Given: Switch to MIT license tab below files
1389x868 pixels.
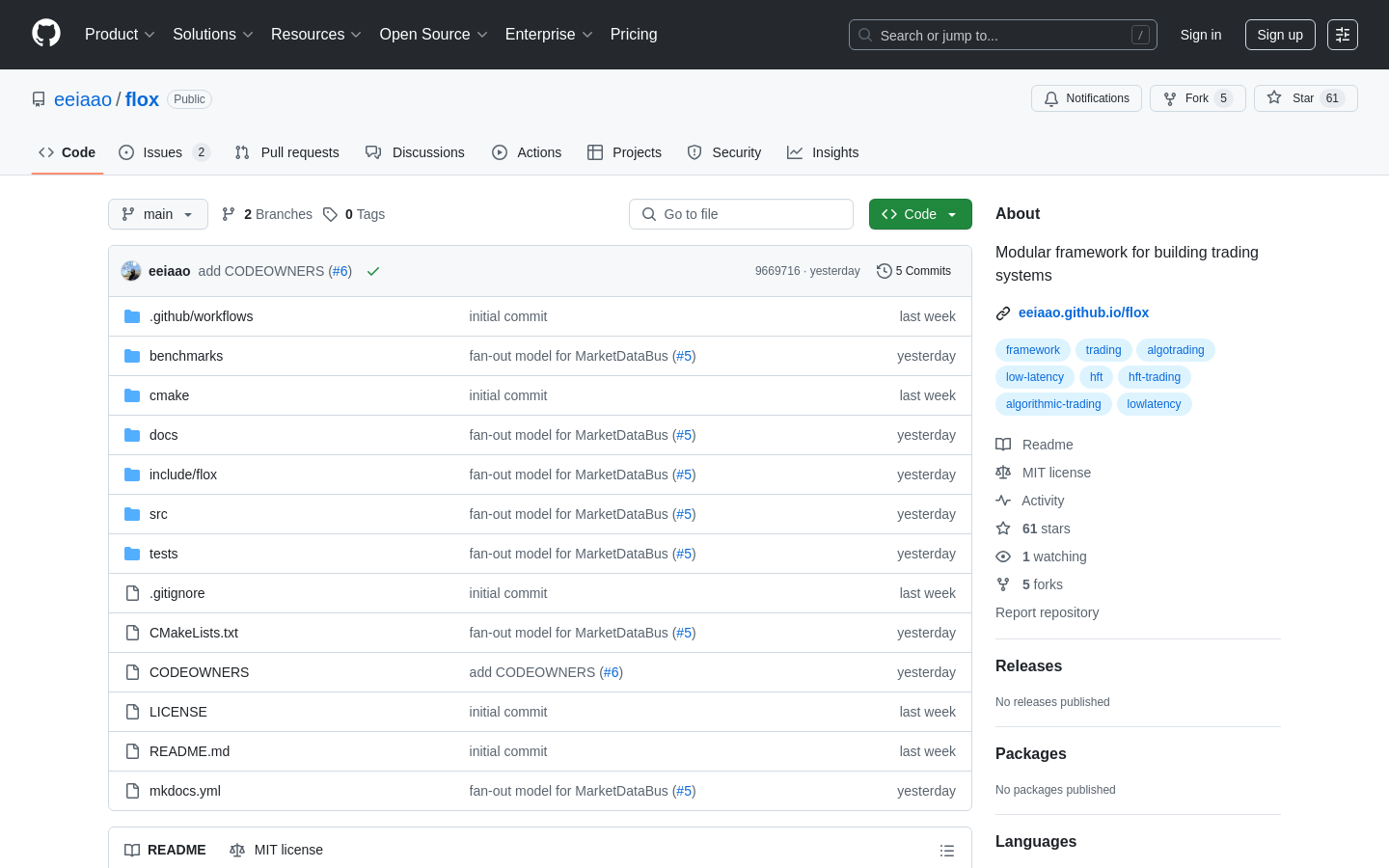Looking at the screenshot, I should 276,850.
